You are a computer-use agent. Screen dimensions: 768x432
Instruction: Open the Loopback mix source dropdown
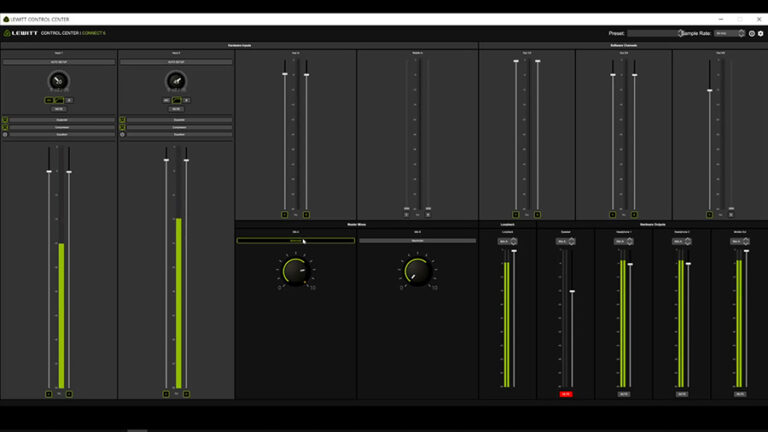coord(507,241)
